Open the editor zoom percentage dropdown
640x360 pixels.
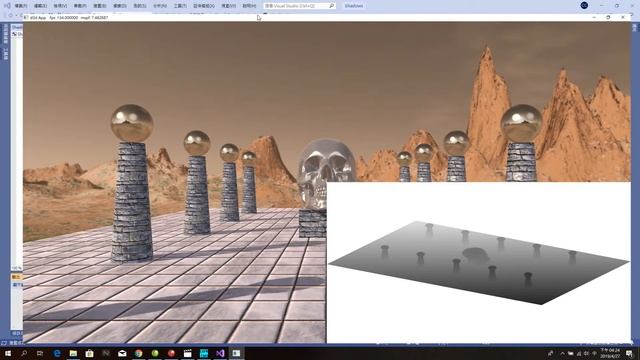pos(17,268)
